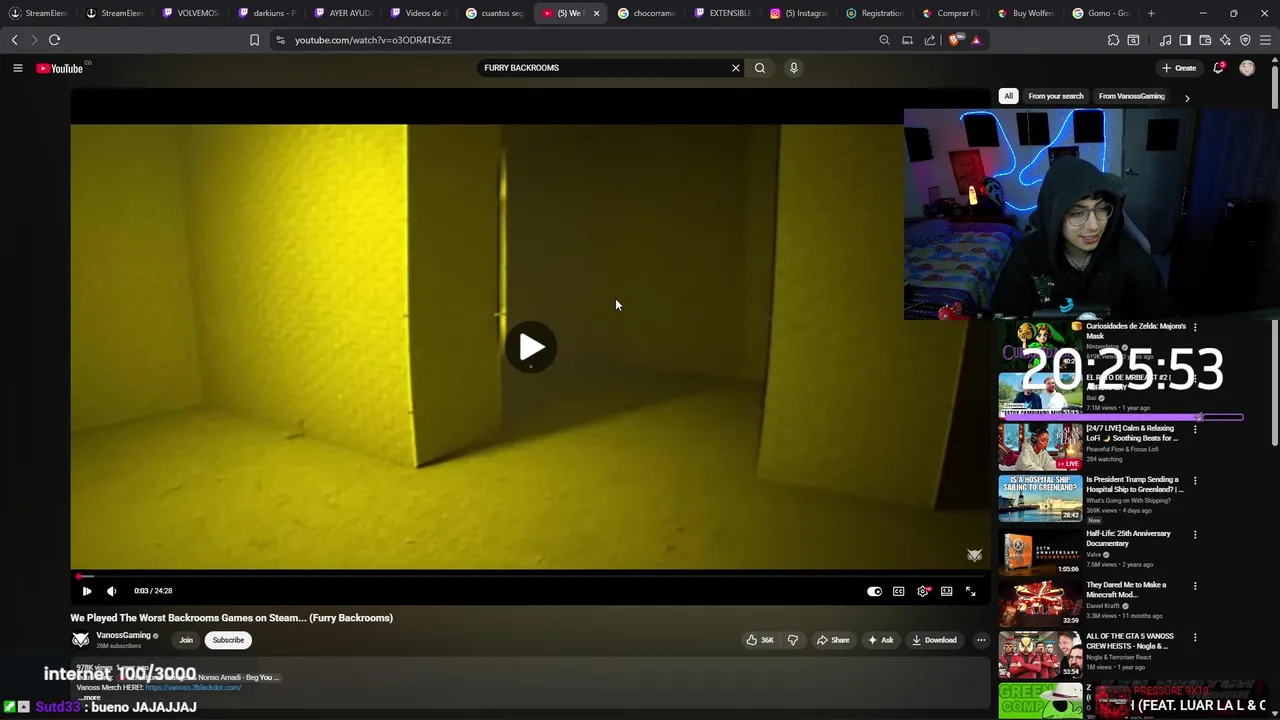
Task: Play the video using center play button
Action: point(531,347)
